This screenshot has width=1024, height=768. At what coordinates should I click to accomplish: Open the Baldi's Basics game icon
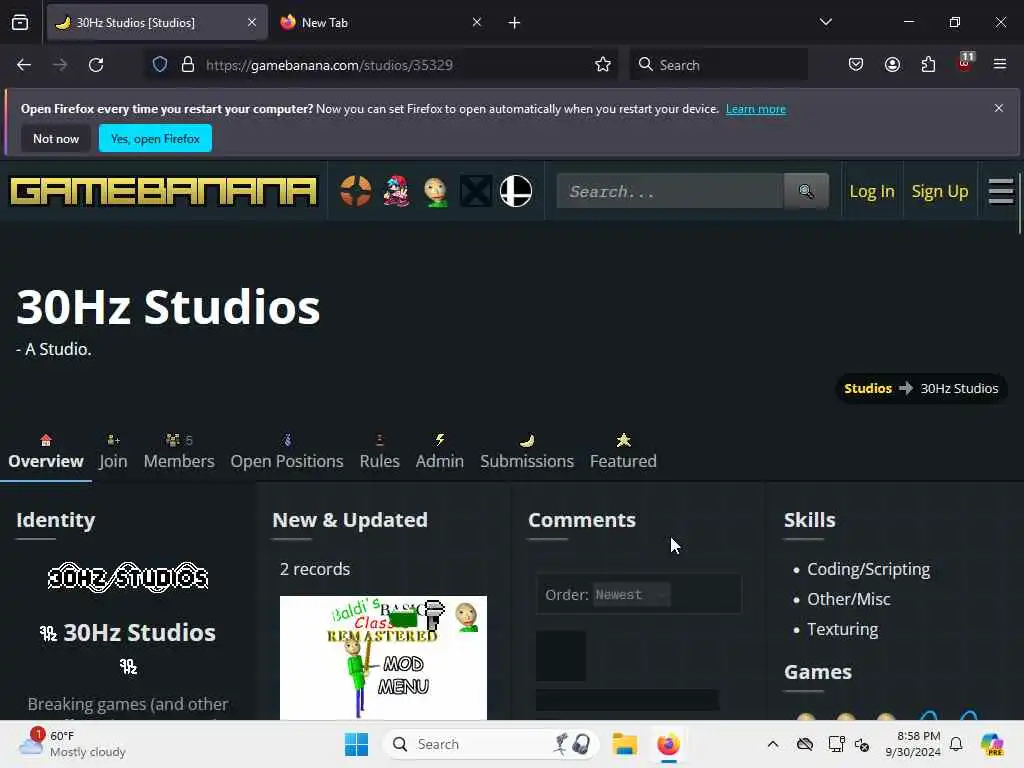point(436,191)
